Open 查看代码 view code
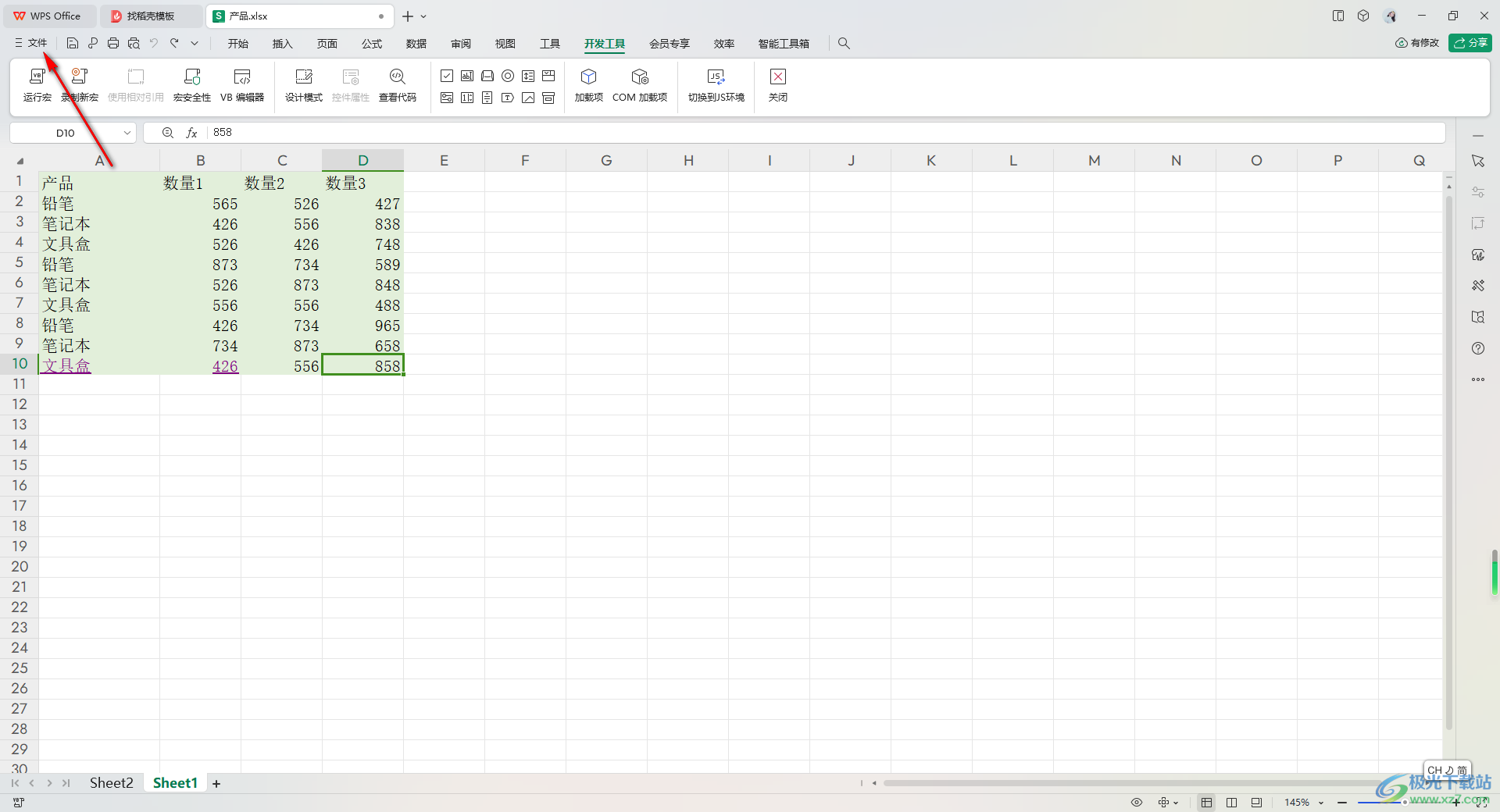This screenshot has width=1500, height=812. (398, 85)
